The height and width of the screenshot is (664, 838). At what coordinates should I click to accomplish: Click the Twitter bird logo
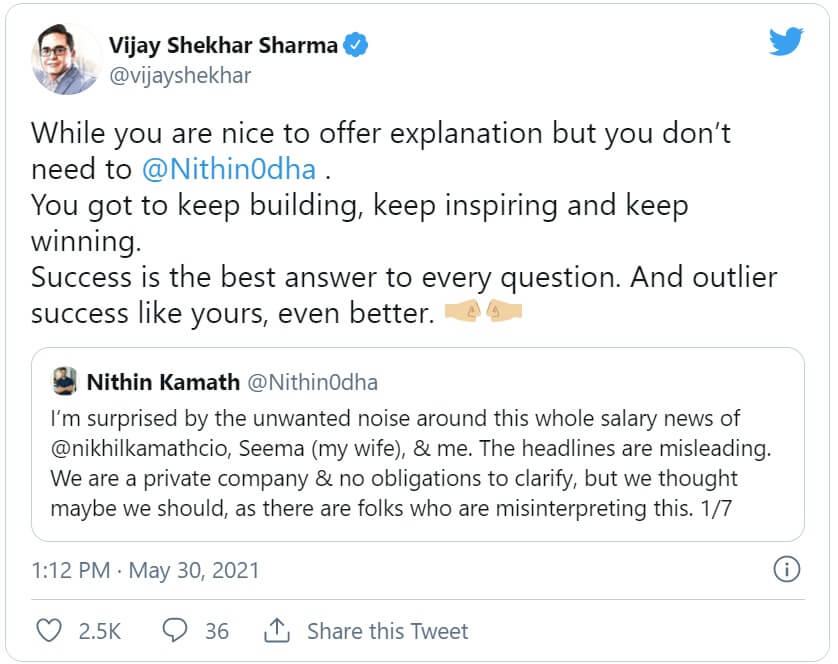click(x=787, y=42)
